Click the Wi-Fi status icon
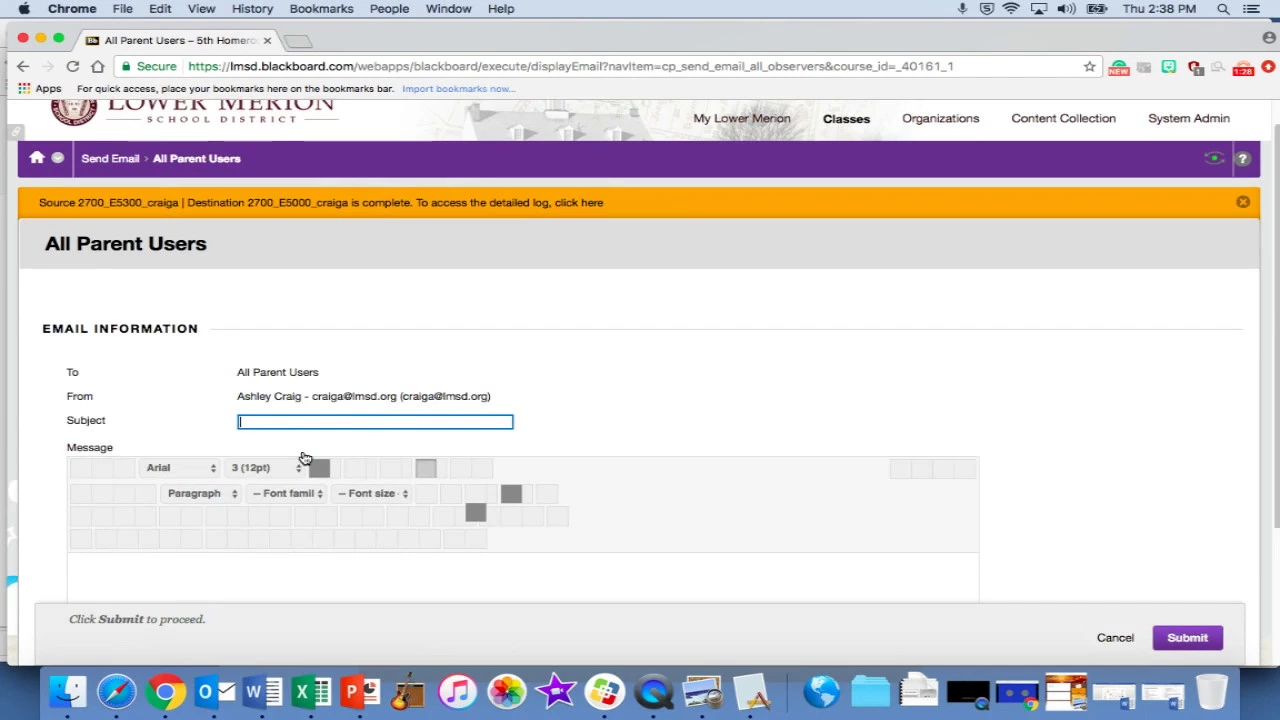 click(1011, 9)
